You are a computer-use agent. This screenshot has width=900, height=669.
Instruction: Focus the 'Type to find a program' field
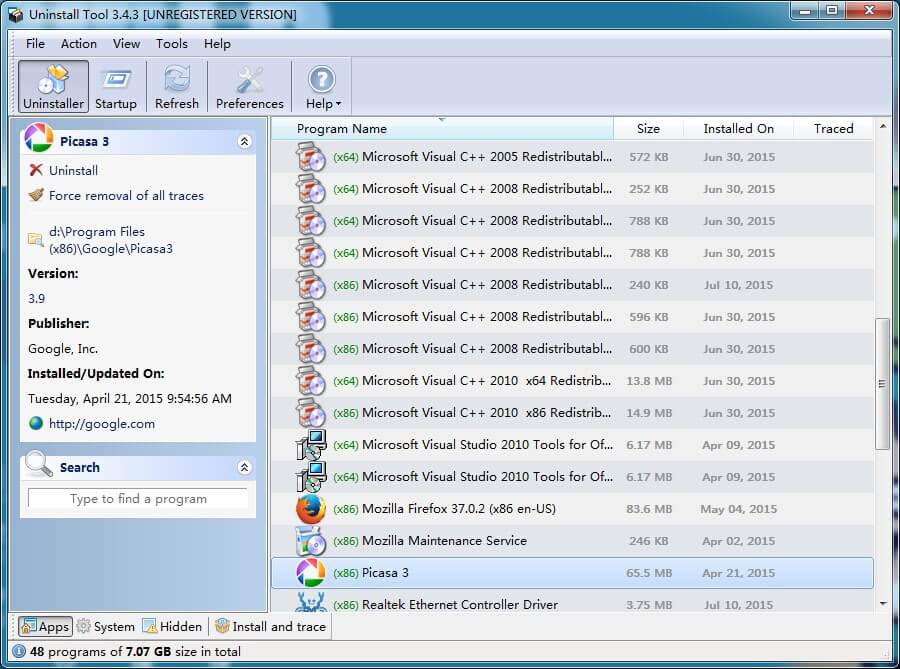pyautogui.click(x=138, y=499)
